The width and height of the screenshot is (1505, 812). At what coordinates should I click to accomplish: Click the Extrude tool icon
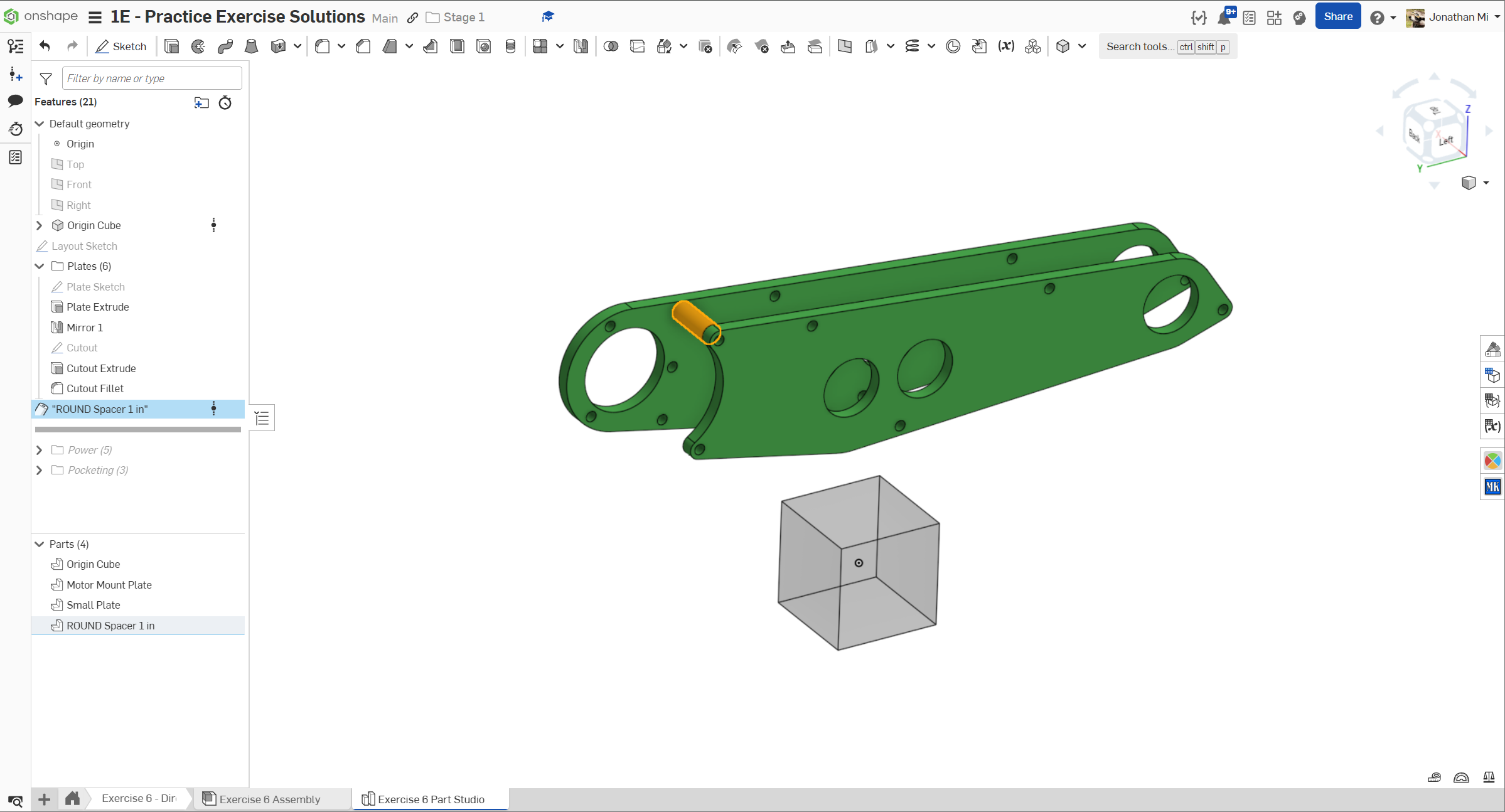tap(171, 46)
